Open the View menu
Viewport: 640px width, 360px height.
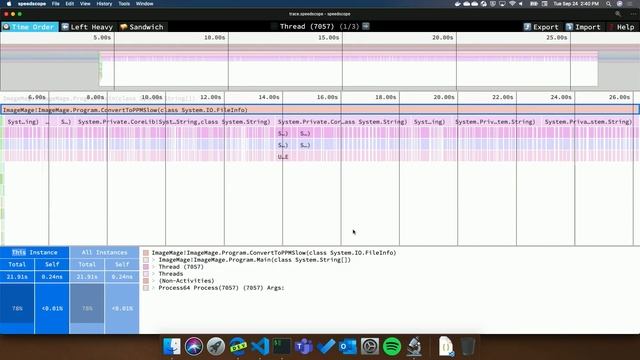point(85,4)
